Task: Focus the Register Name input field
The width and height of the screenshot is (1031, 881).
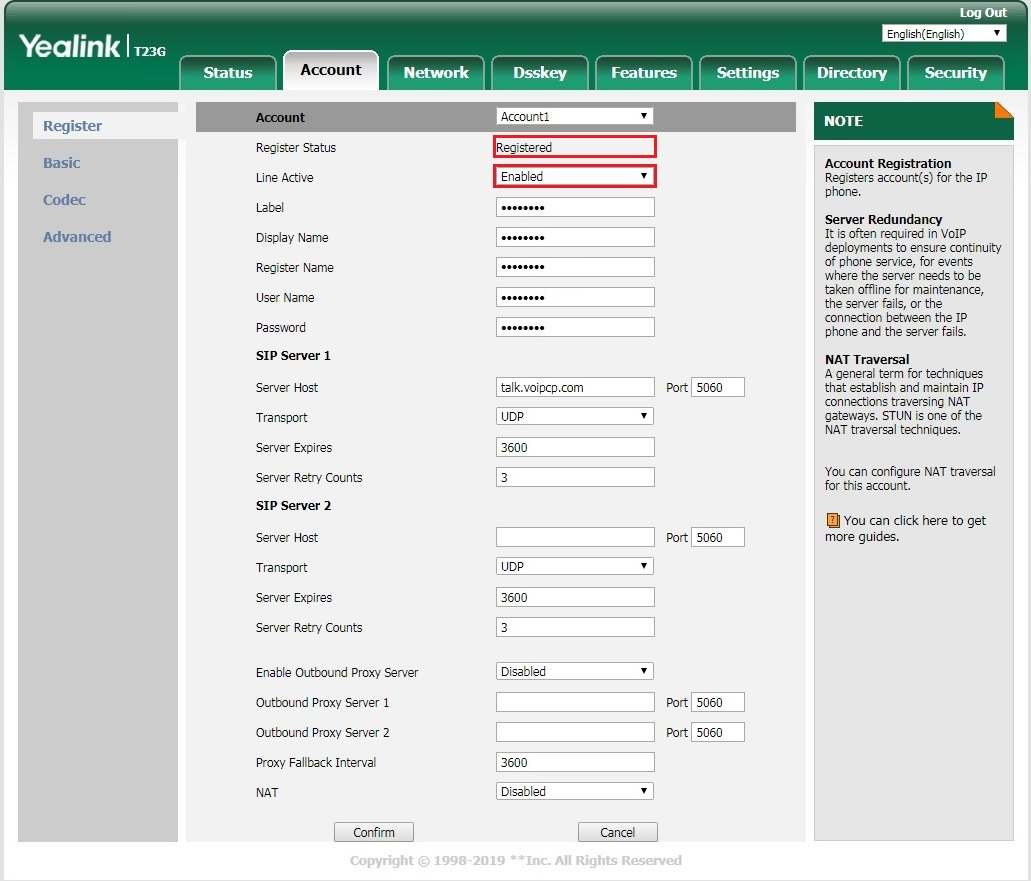Action: point(575,267)
